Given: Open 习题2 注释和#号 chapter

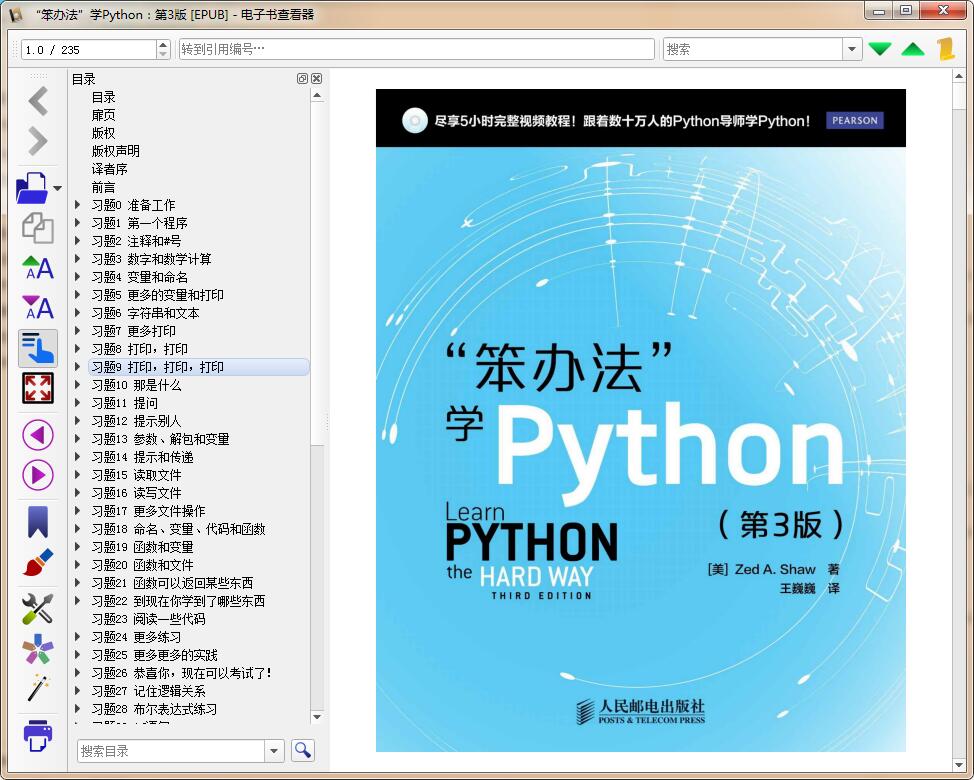Looking at the screenshot, I should pos(136,240).
